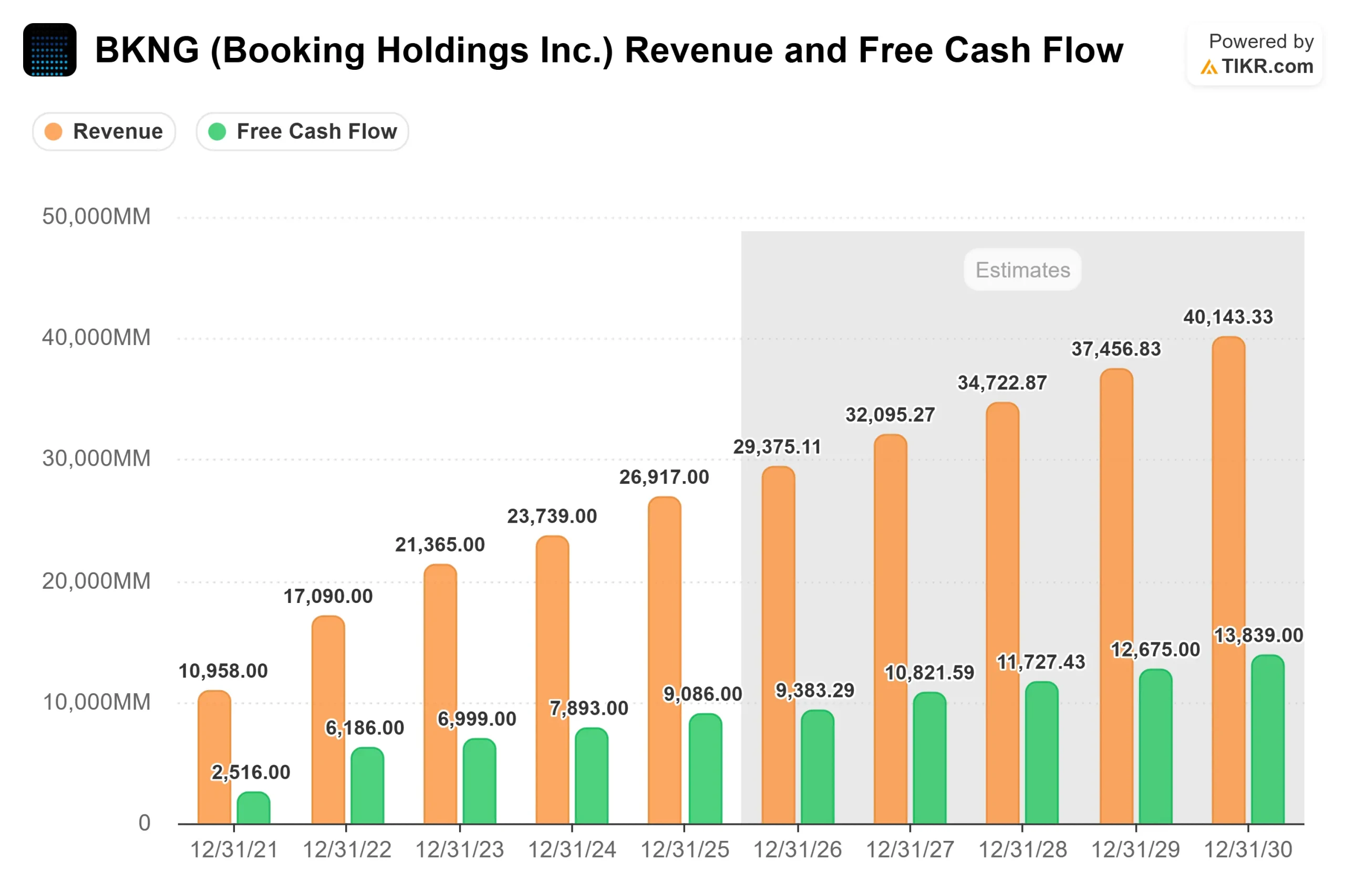Click the 12/31/23 x-axis date label

459,850
